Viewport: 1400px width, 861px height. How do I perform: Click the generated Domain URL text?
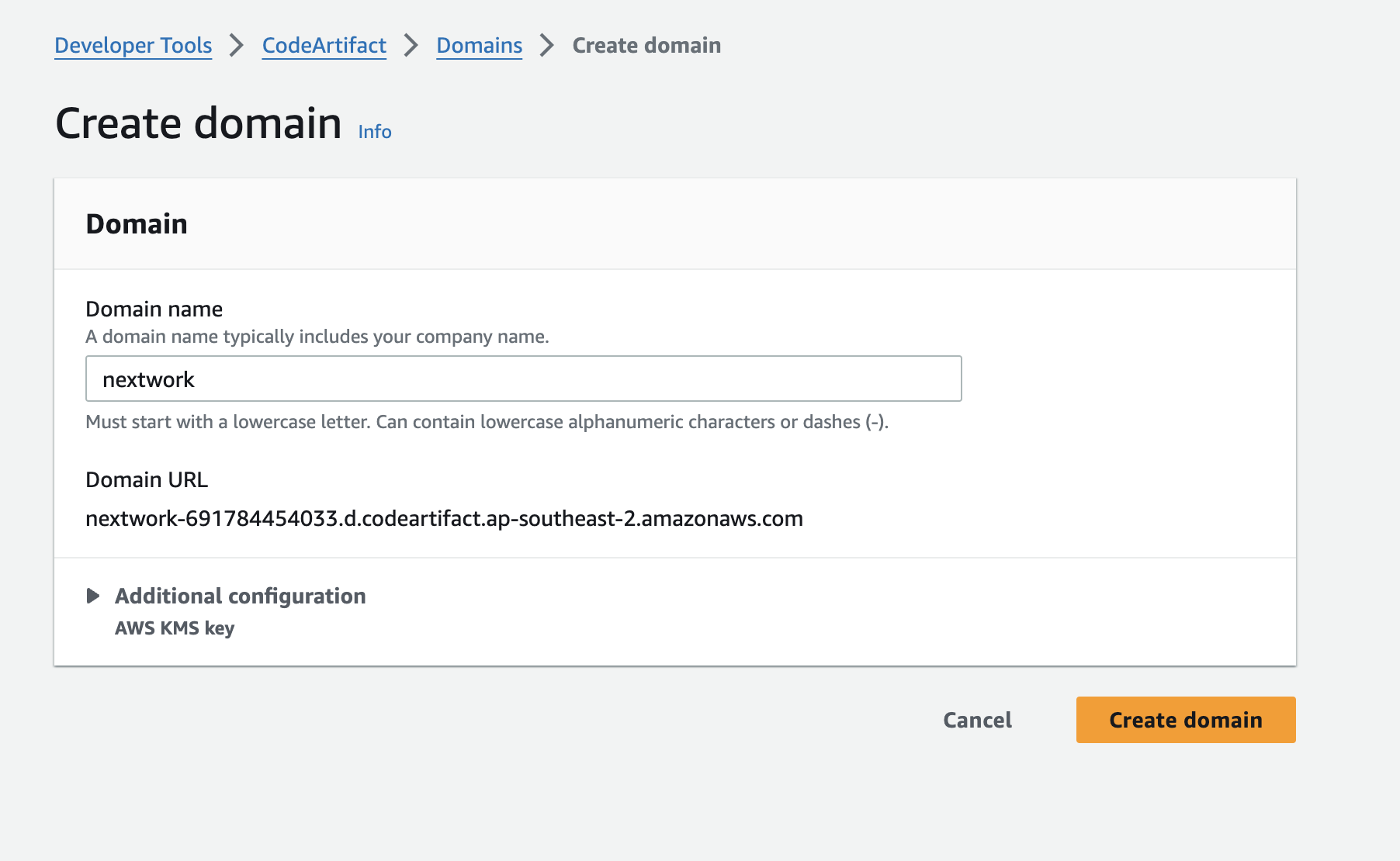pos(444,518)
